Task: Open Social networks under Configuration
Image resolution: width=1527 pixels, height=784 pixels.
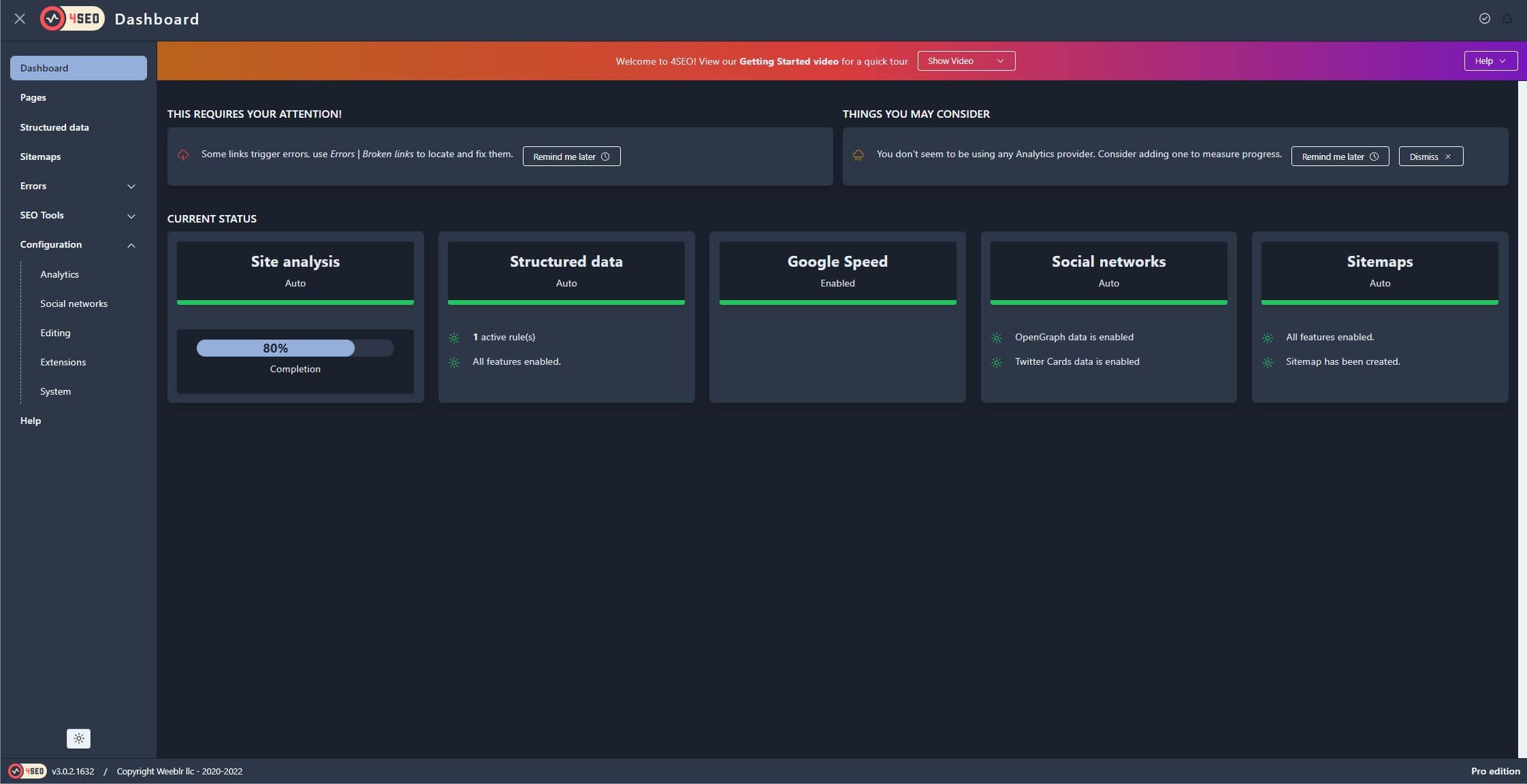Action: click(74, 304)
